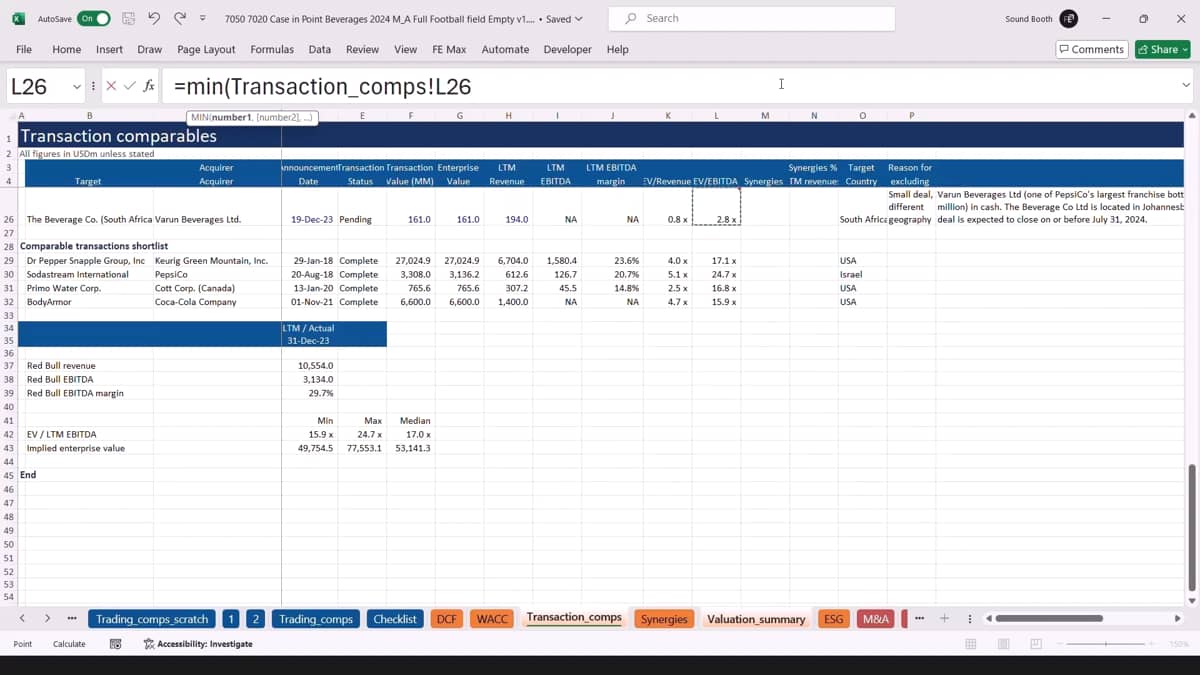Open the Data ribbon tab
The height and width of the screenshot is (675, 1200).
(x=319, y=49)
